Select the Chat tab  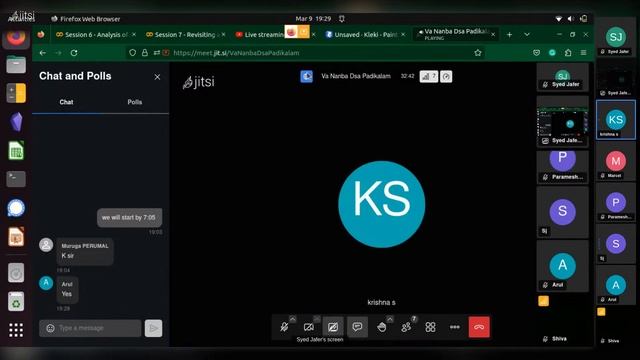(x=66, y=102)
